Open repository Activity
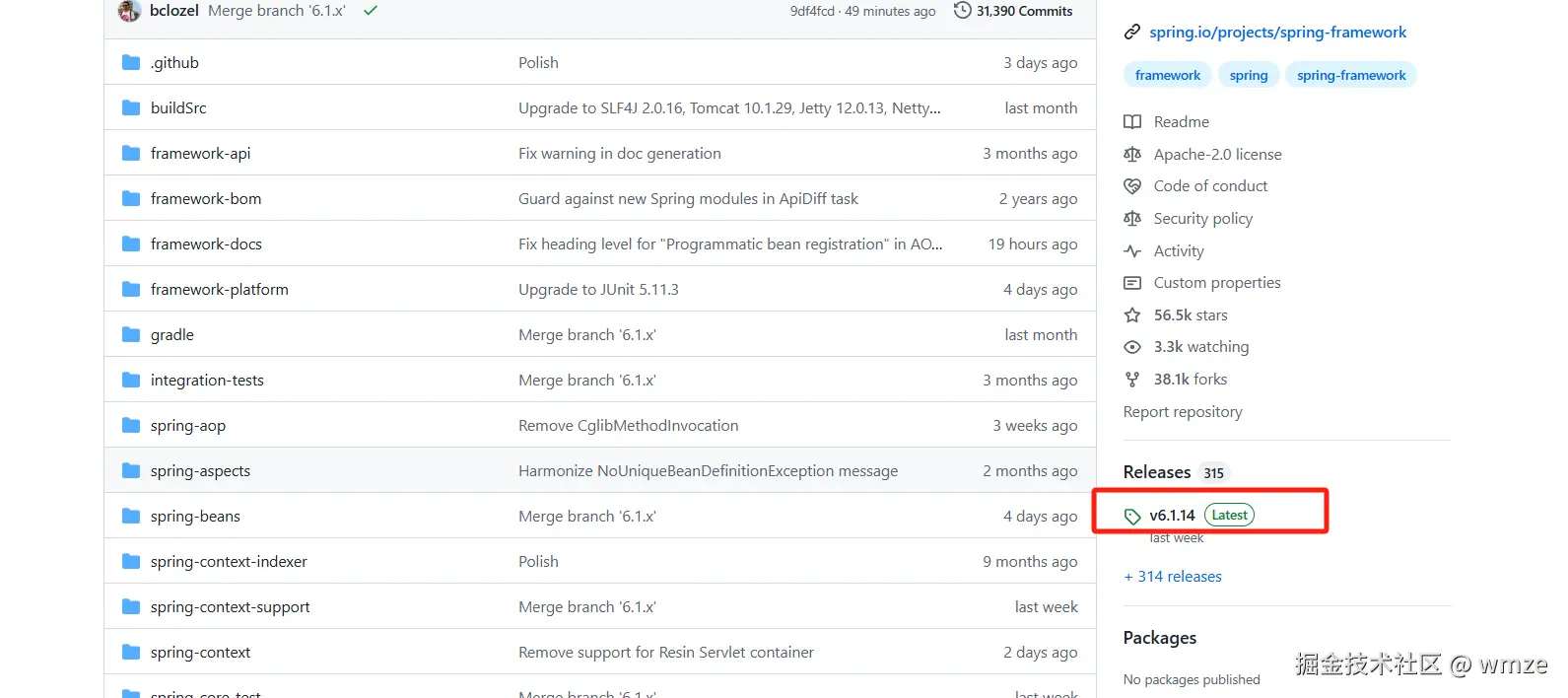 click(x=1179, y=251)
